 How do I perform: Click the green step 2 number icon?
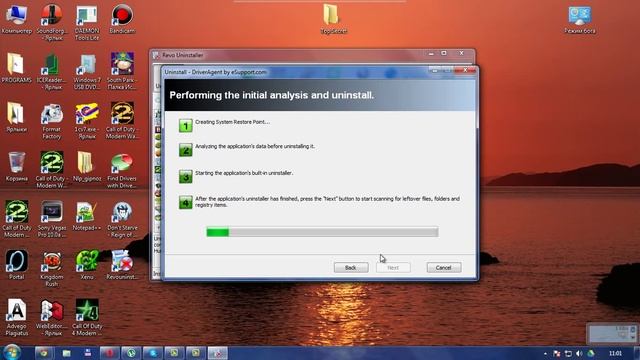186,150
